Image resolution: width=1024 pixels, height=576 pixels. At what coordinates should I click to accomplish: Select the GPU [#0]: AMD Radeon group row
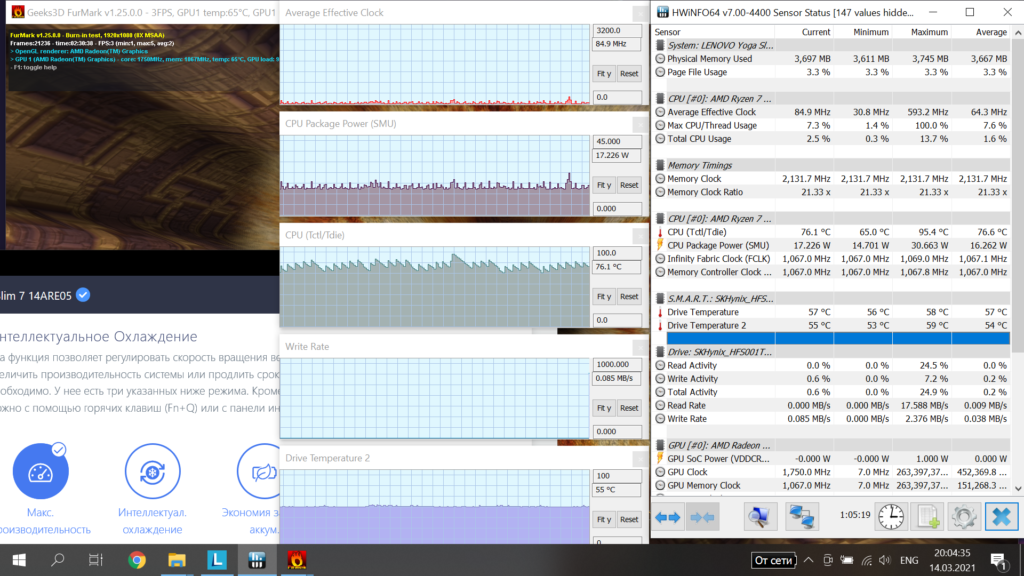click(x=832, y=445)
